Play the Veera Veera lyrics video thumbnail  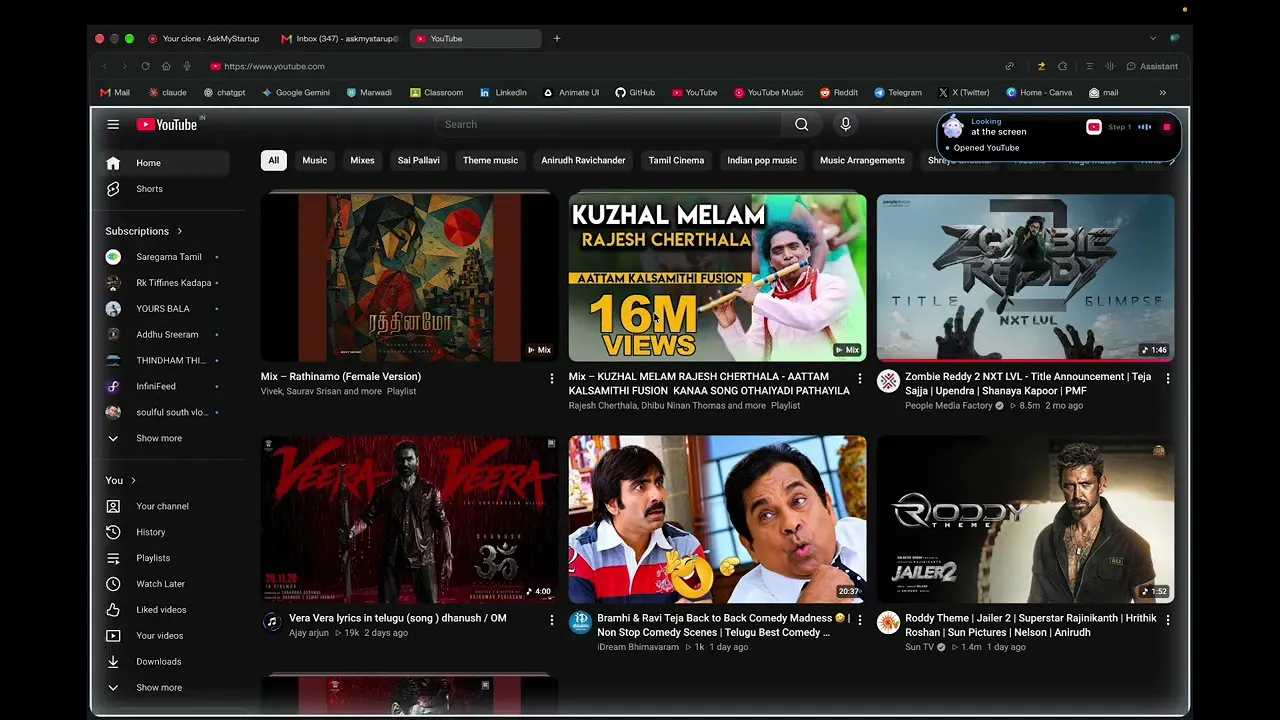[409, 518]
